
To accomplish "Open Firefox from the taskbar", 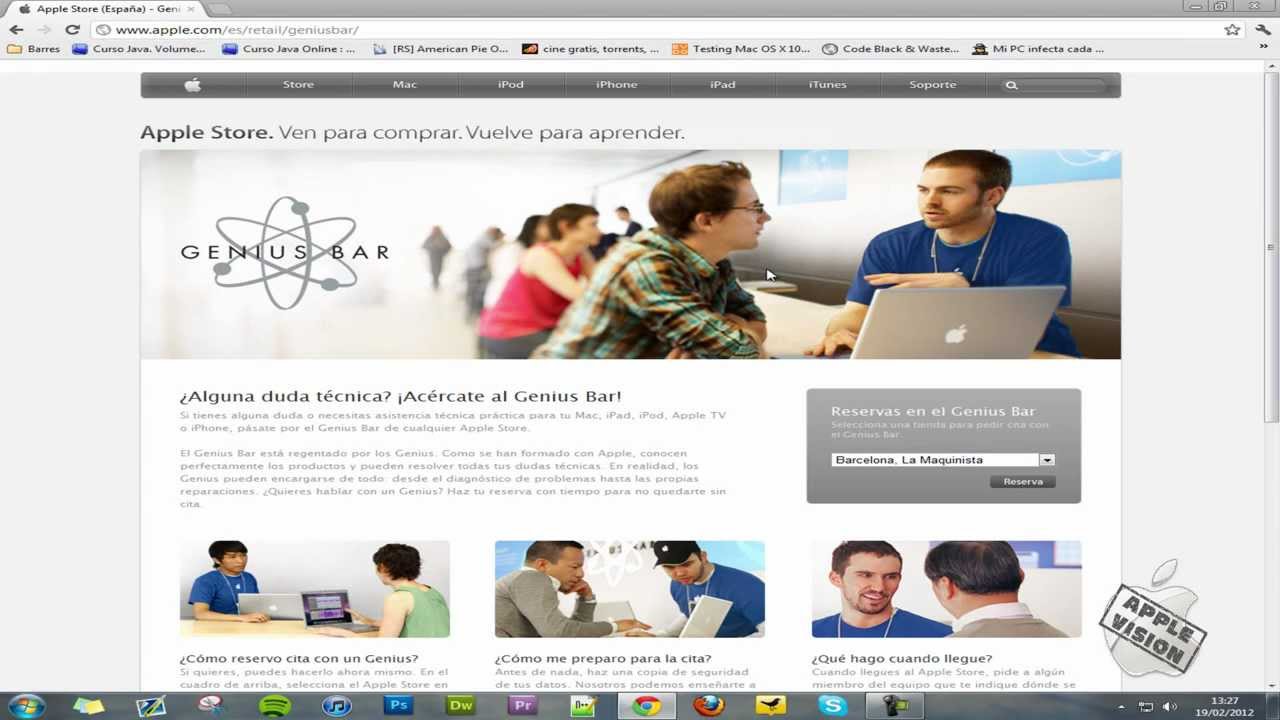I will click(708, 705).
